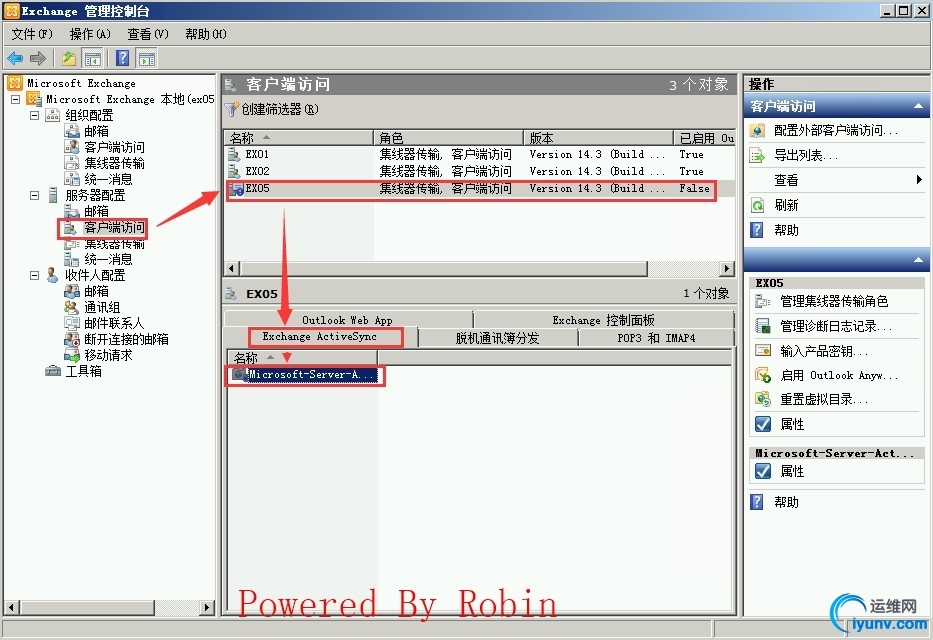Viewport: 933px width, 640px height.
Task: Click the 配置外部客户端访问 action icon
Action: pos(757,130)
